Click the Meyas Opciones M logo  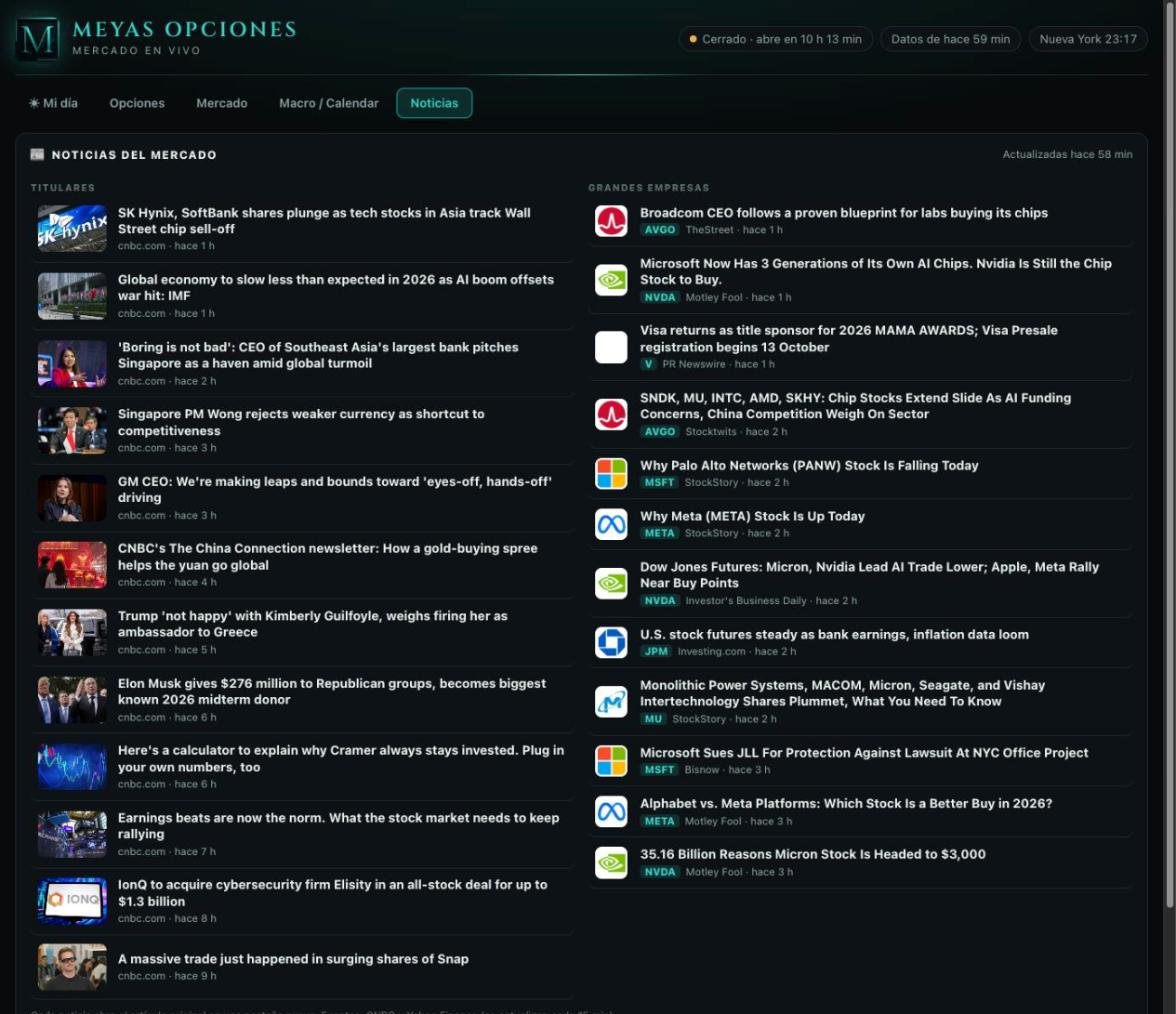tap(38, 38)
